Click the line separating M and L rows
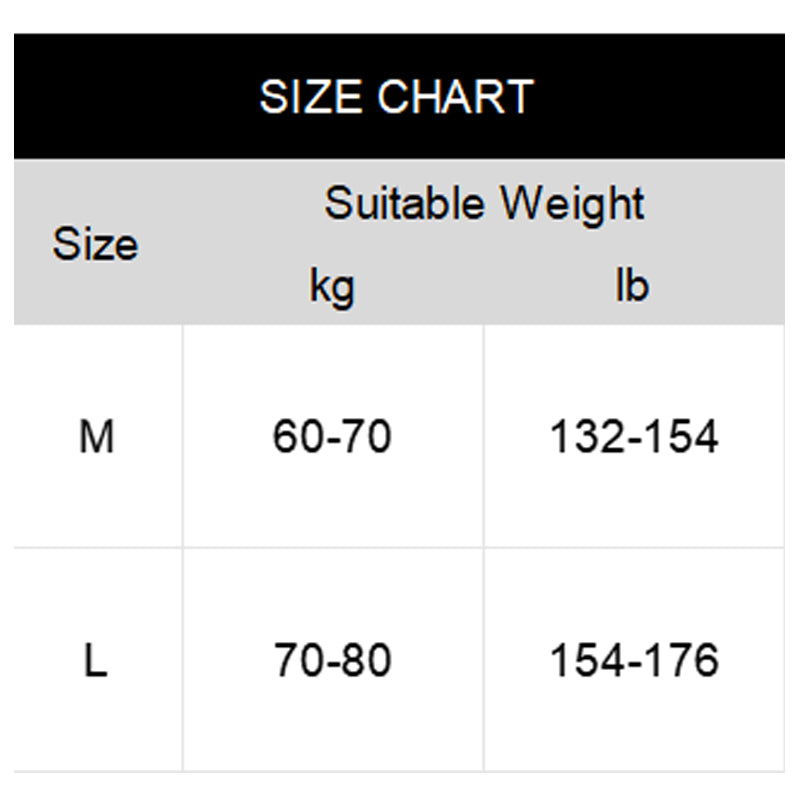Image resolution: width=800 pixels, height=800 pixels. (400, 548)
